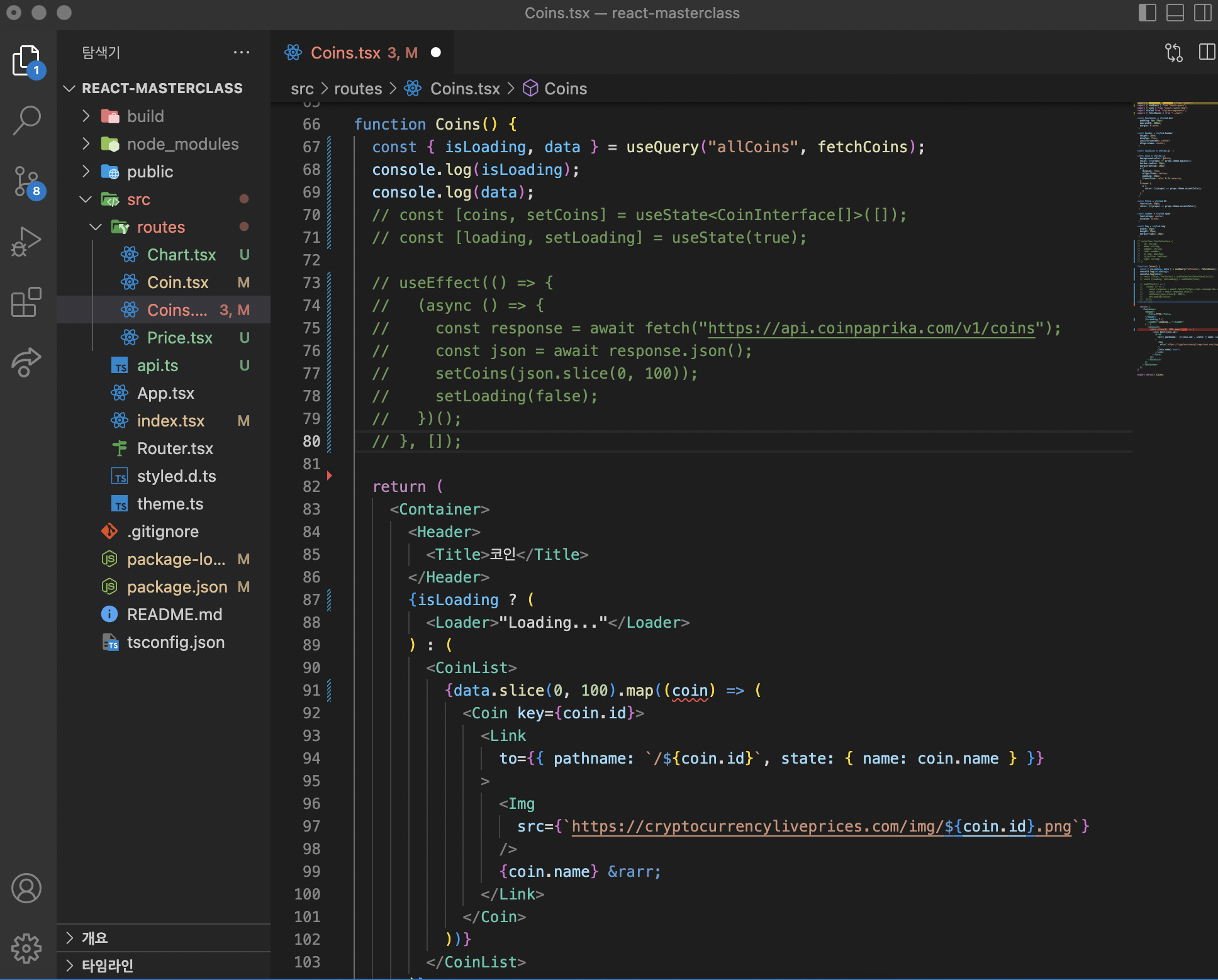Image resolution: width=1218 pixels, height=980 pixels.
Task: Toggle the bottom panel visibility
Action: coord(1175,13)
